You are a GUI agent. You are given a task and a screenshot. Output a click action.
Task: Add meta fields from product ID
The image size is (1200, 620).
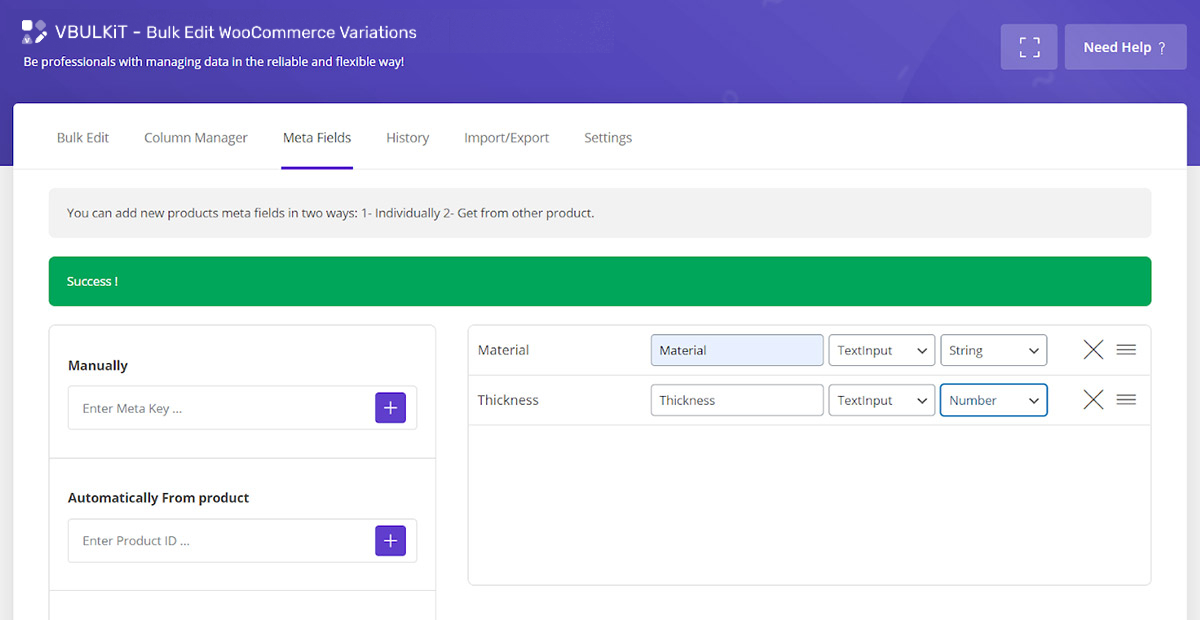[390, 540]
